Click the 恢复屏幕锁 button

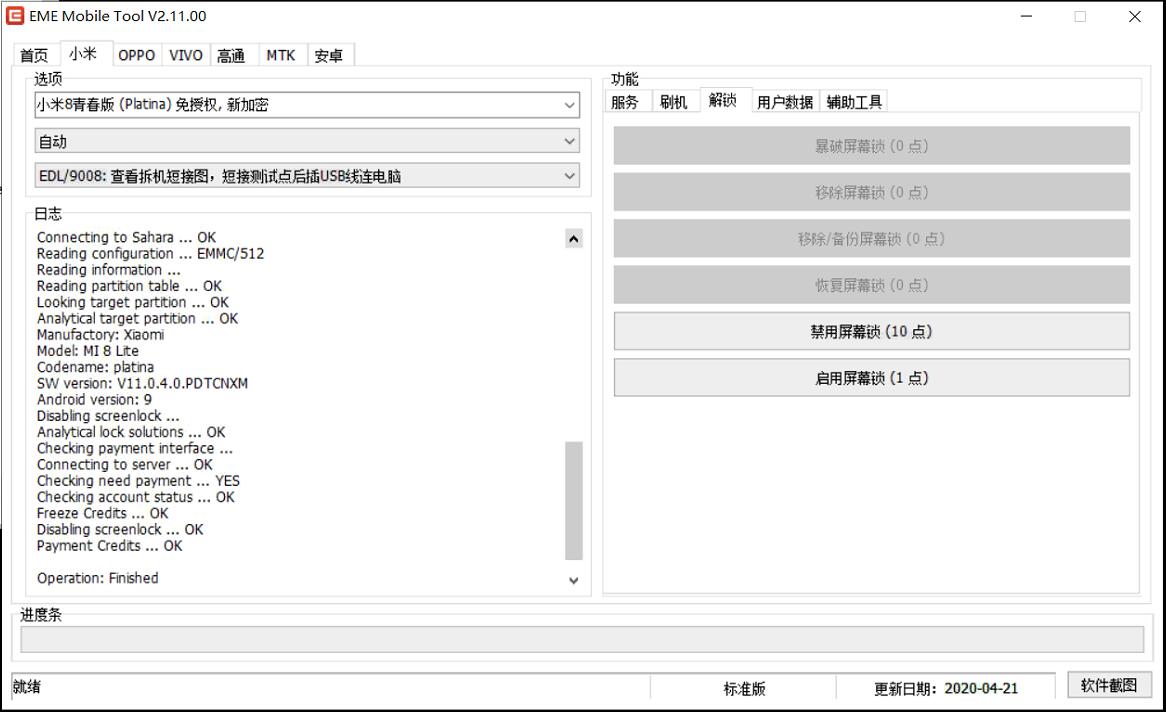pos(872,285)
